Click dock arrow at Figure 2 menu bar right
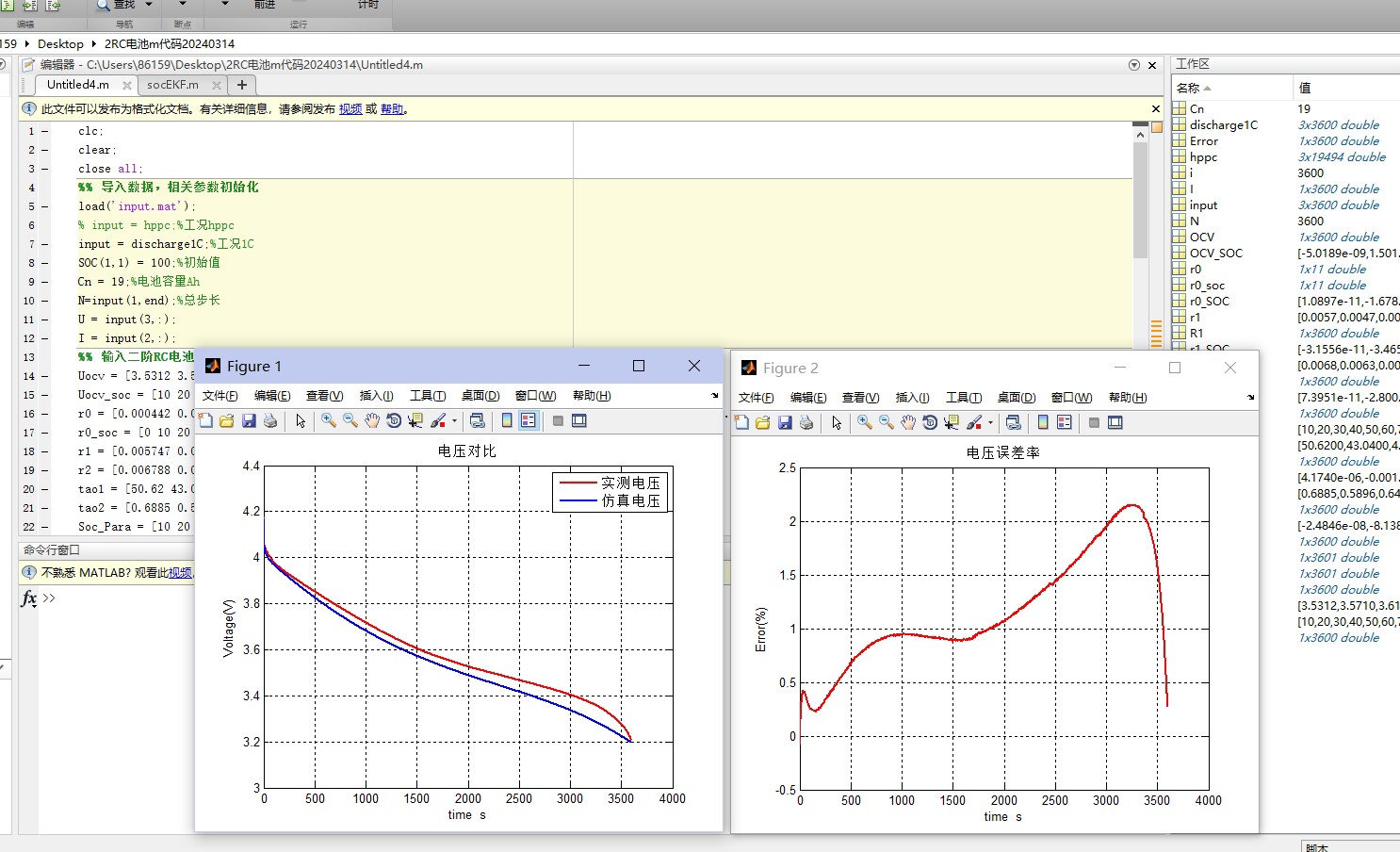The image size is (1400, 852). [x=1251, y=398]
